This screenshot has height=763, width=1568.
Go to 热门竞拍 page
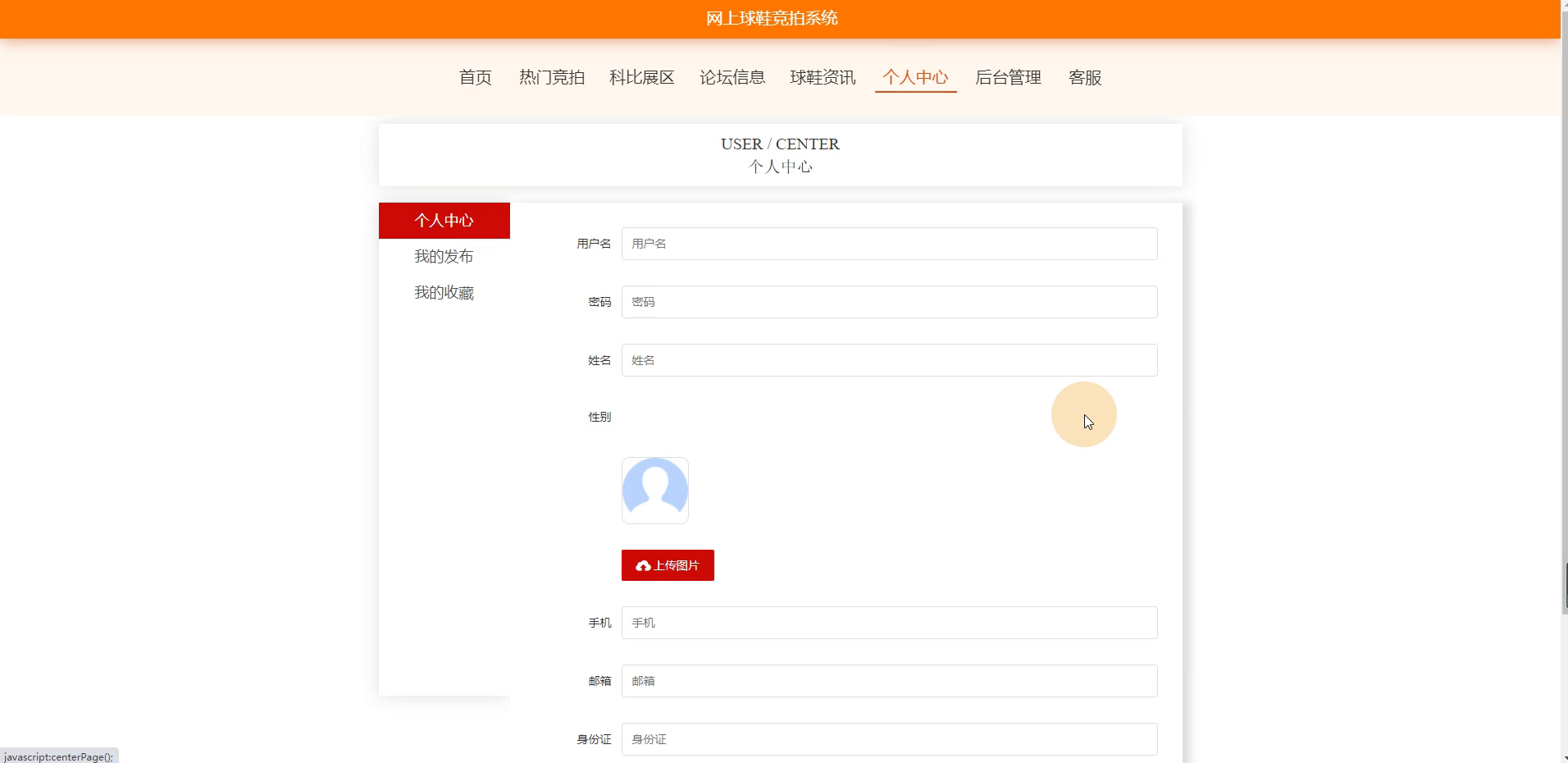tap(551, 77)
